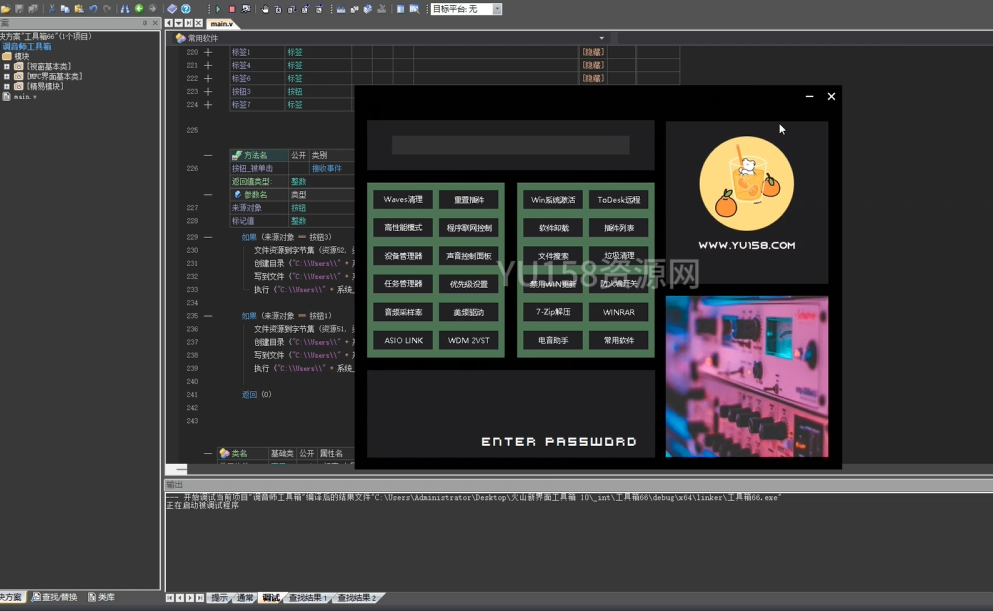The width and height of the screenshot is (993, 611).
Task: Open the 常用软件 navigation combo box
Action: tap(601, 38)
